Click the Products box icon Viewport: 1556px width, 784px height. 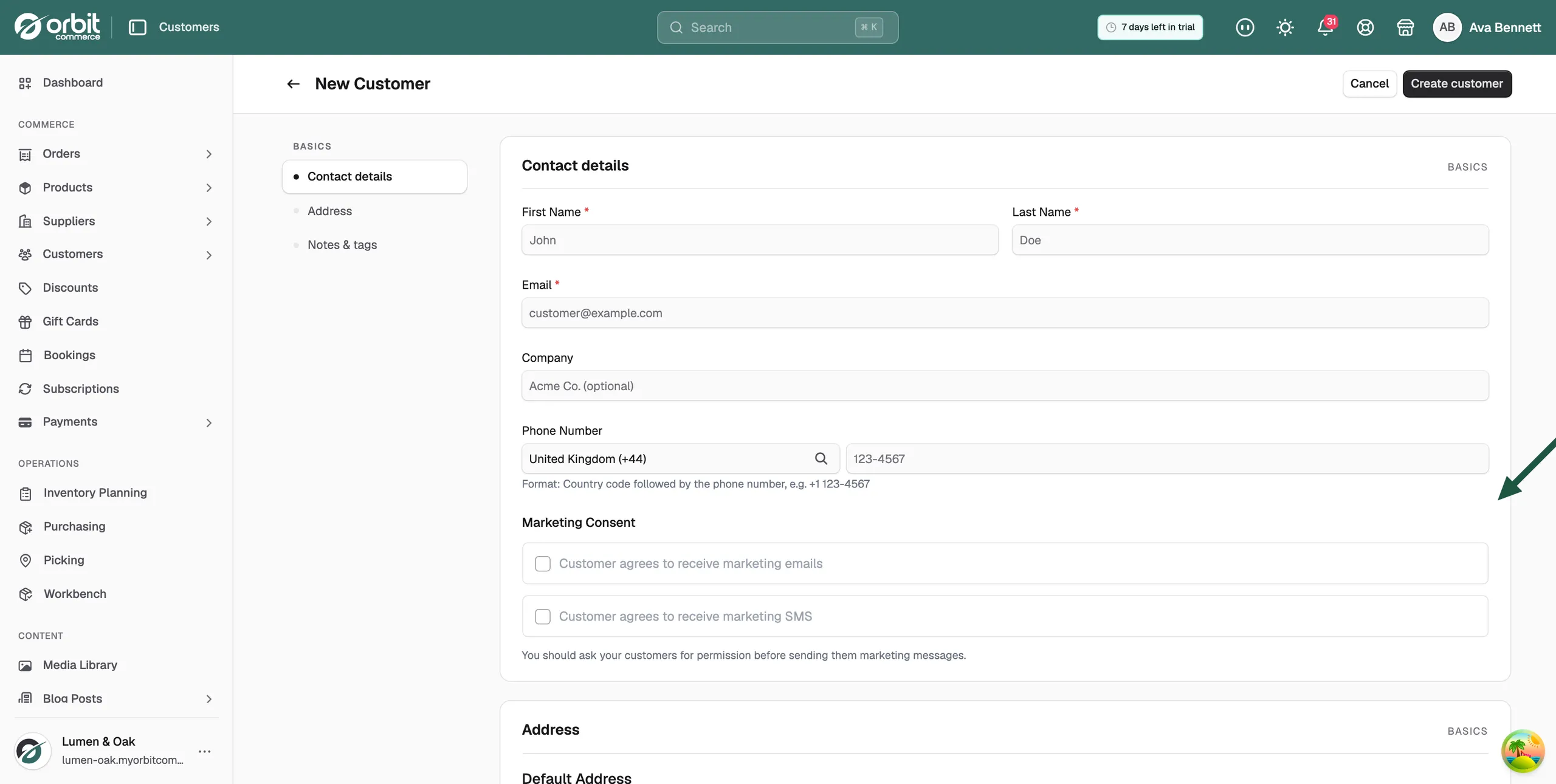pos(25,188)
